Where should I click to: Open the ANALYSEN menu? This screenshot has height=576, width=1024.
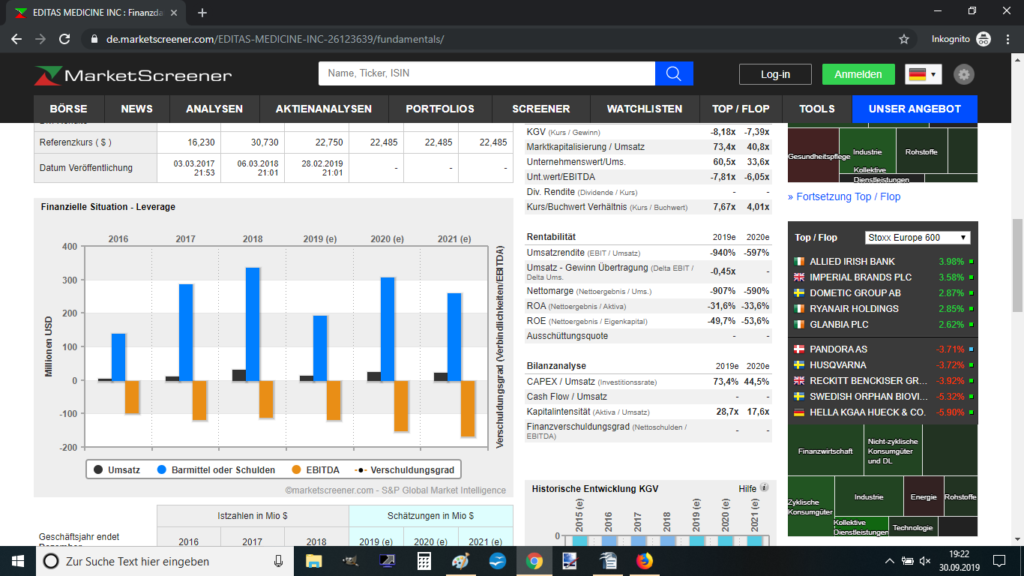click(214, 109)
